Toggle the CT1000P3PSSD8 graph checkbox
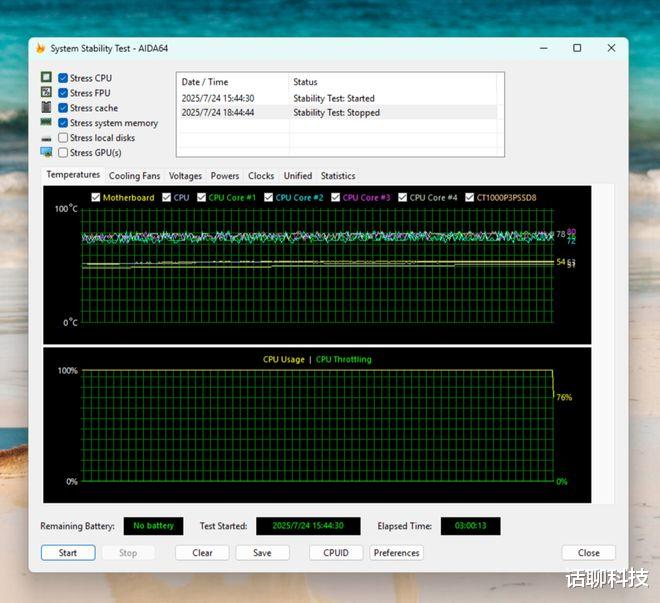The image size is (660, 603). pos(469,197)
